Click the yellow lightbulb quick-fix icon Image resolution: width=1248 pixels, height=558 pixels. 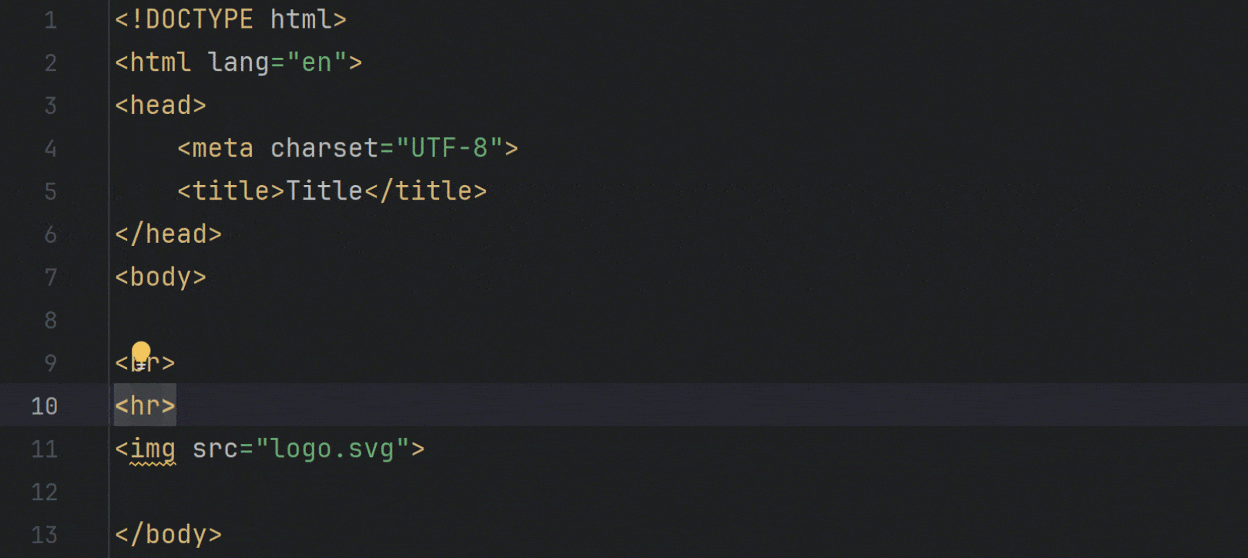pos(141,354)
